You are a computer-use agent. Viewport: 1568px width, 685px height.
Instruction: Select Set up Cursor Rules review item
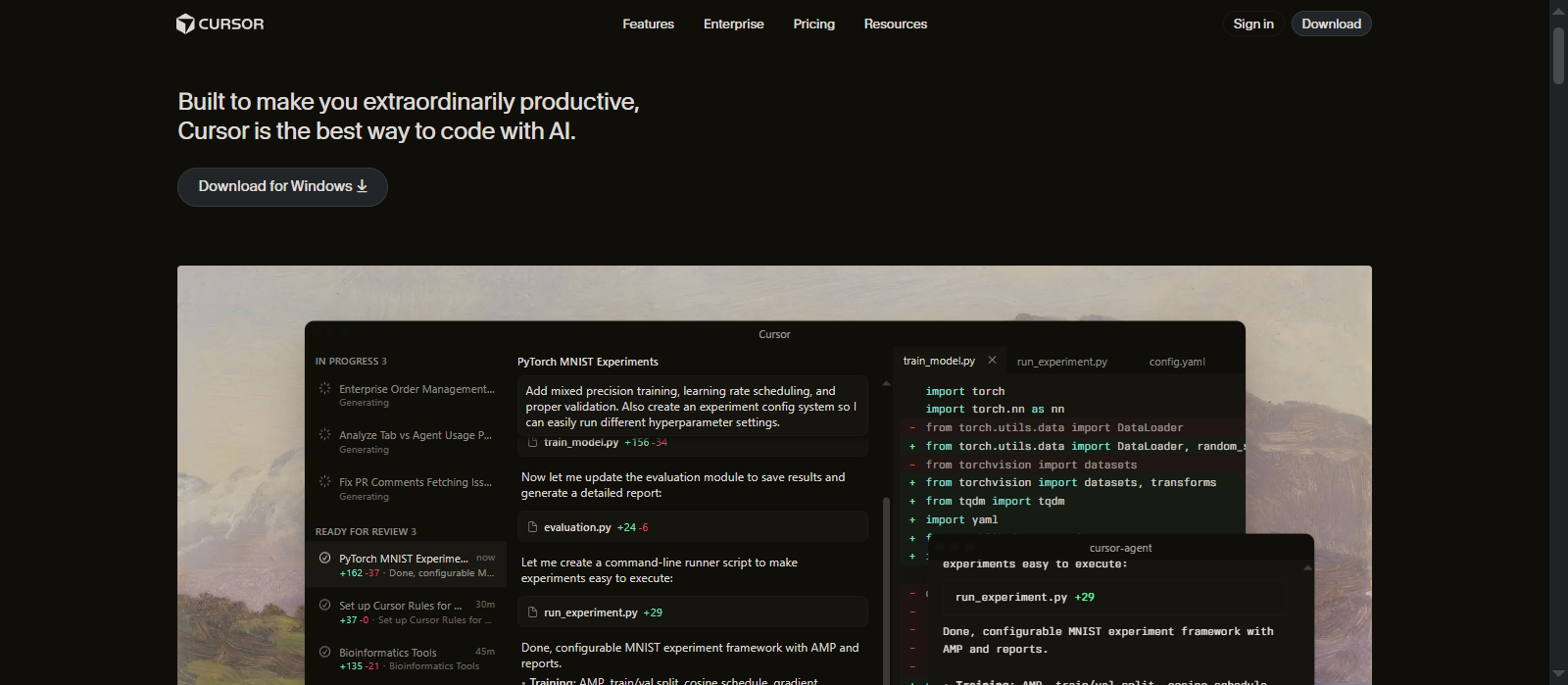click(406, 612)
